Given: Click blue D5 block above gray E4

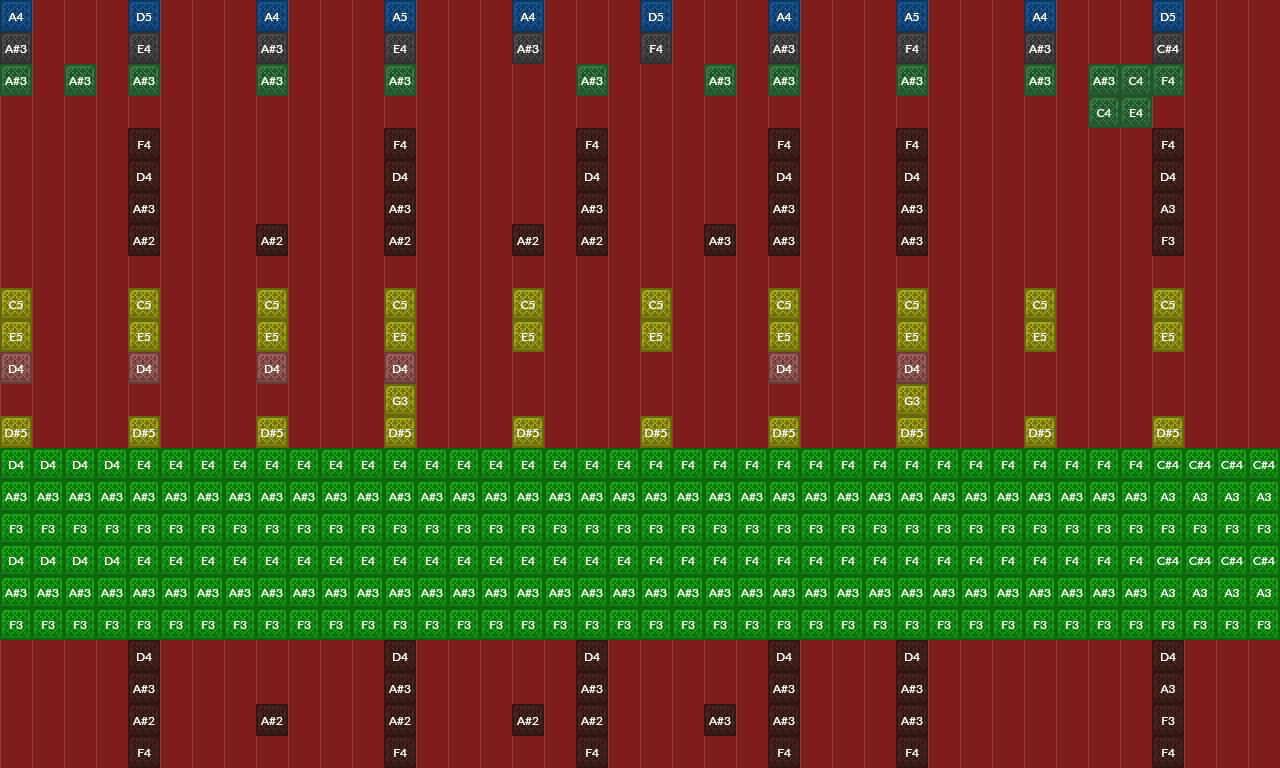Looking at the screenshot, I should tap(144, 17).
